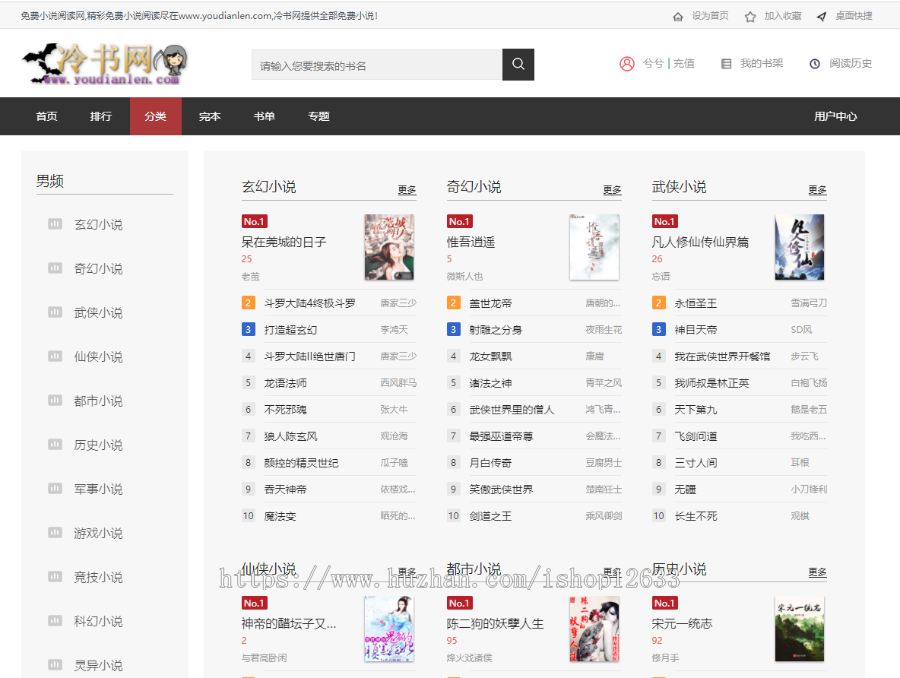Select 都市小说 in left sidebar
This screenshot has height=678, width=900.
coord(98,401)
